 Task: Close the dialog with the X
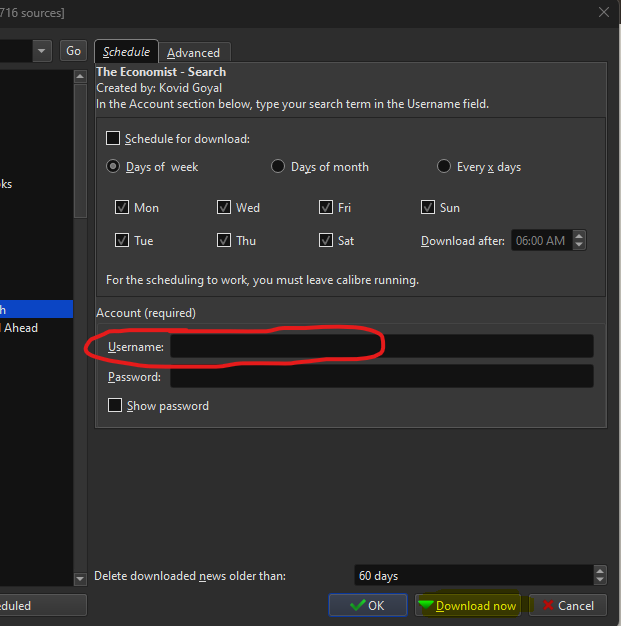[604, 12]
